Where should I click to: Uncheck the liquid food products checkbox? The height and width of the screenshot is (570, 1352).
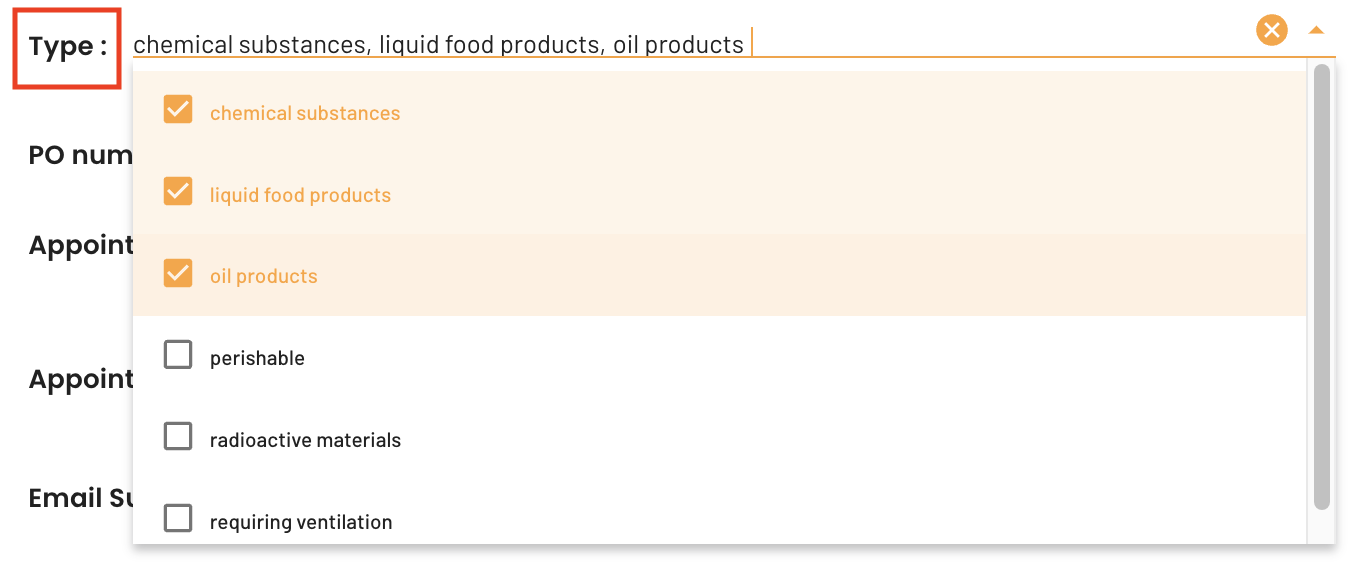click(x=178, y=191)
